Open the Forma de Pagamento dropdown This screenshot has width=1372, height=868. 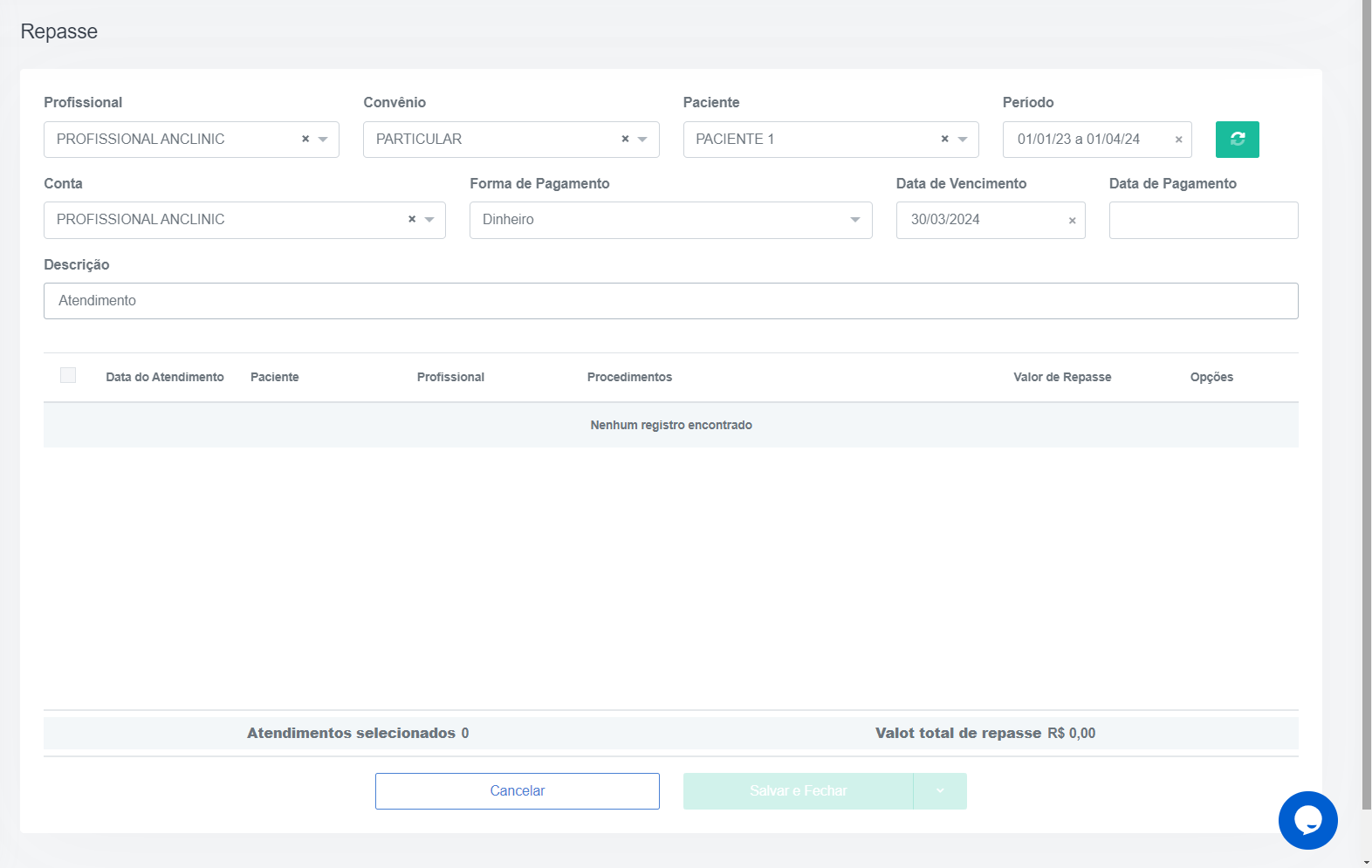[670, 220]
